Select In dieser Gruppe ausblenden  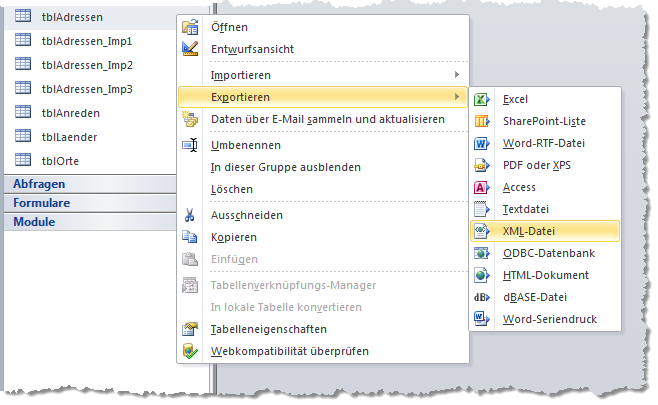pyautogui.click(x=323, y=167)
